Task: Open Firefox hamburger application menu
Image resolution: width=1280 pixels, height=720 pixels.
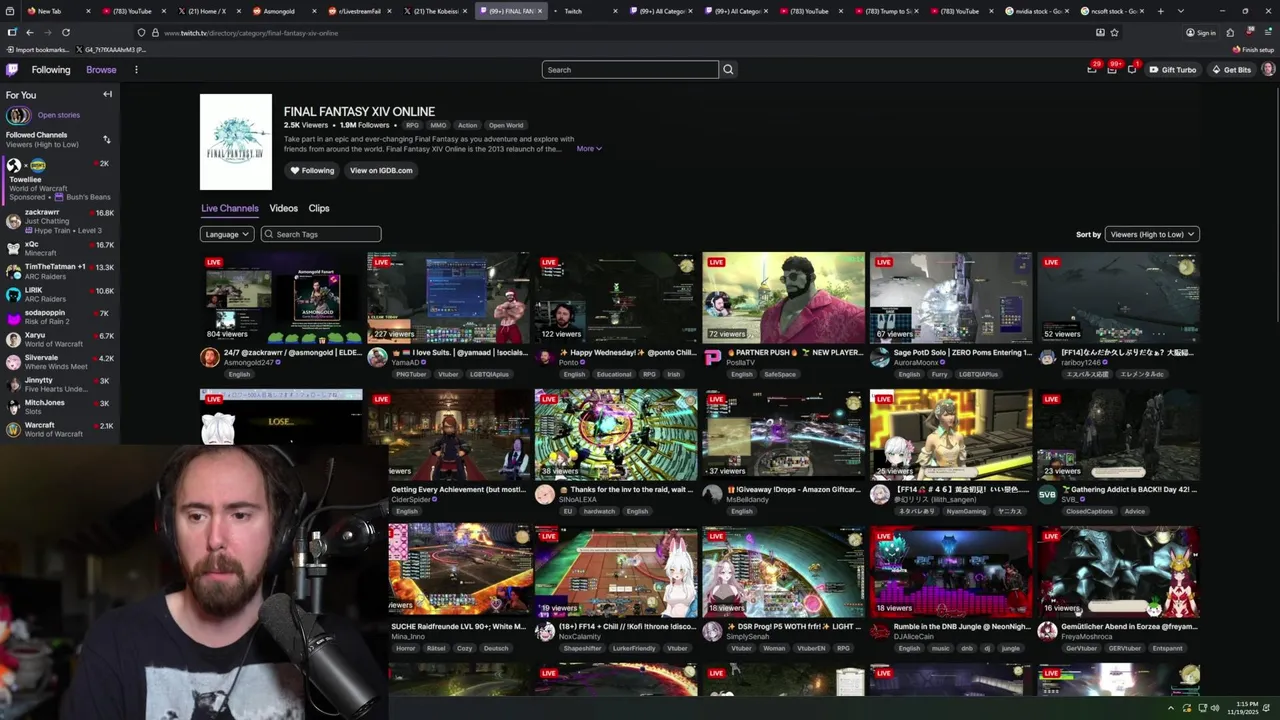Action: coord(1269,32)
